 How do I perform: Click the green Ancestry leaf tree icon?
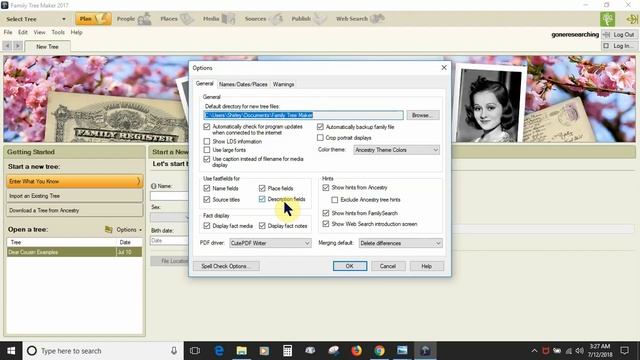pyautogui.click(x=607, y=19)
